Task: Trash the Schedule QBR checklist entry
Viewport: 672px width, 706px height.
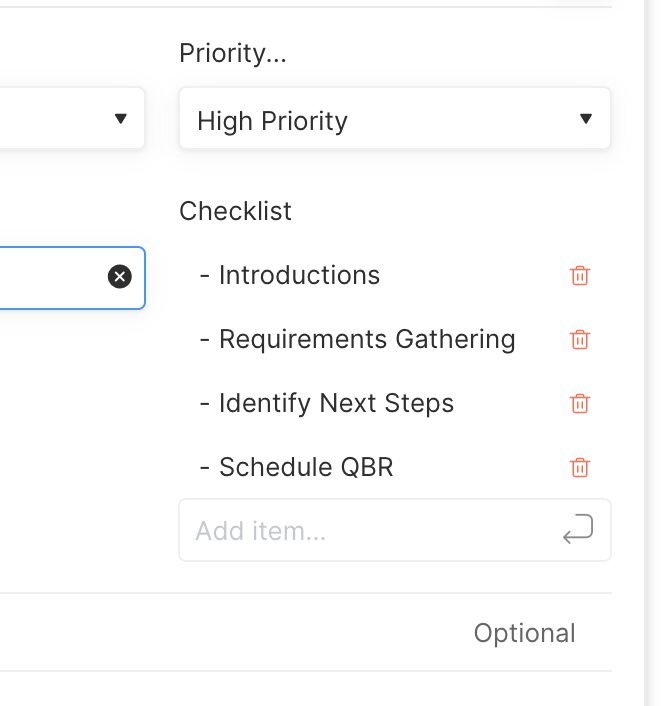Action: 580,467
